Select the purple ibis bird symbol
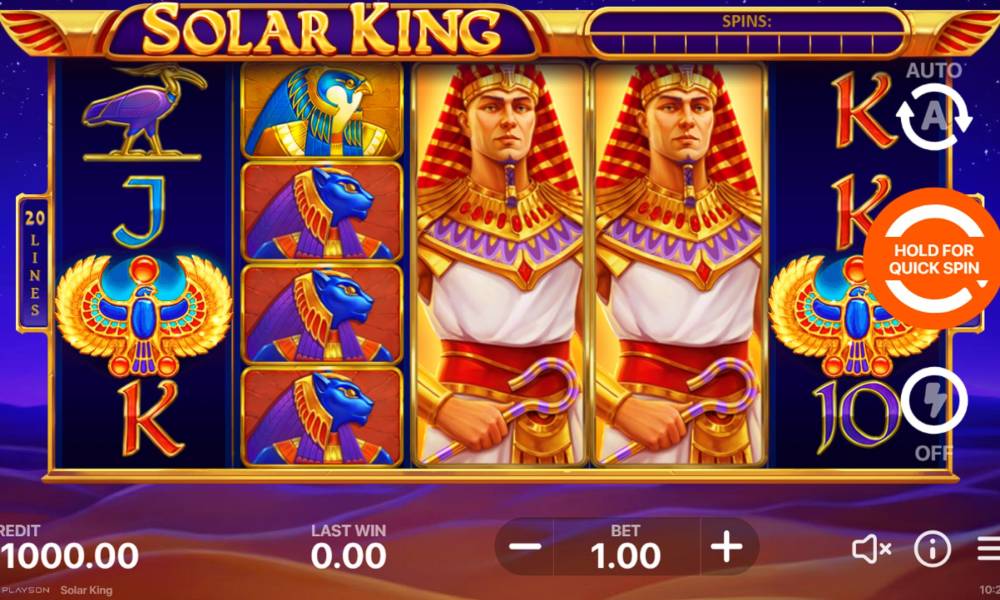 tap(144, 112)
